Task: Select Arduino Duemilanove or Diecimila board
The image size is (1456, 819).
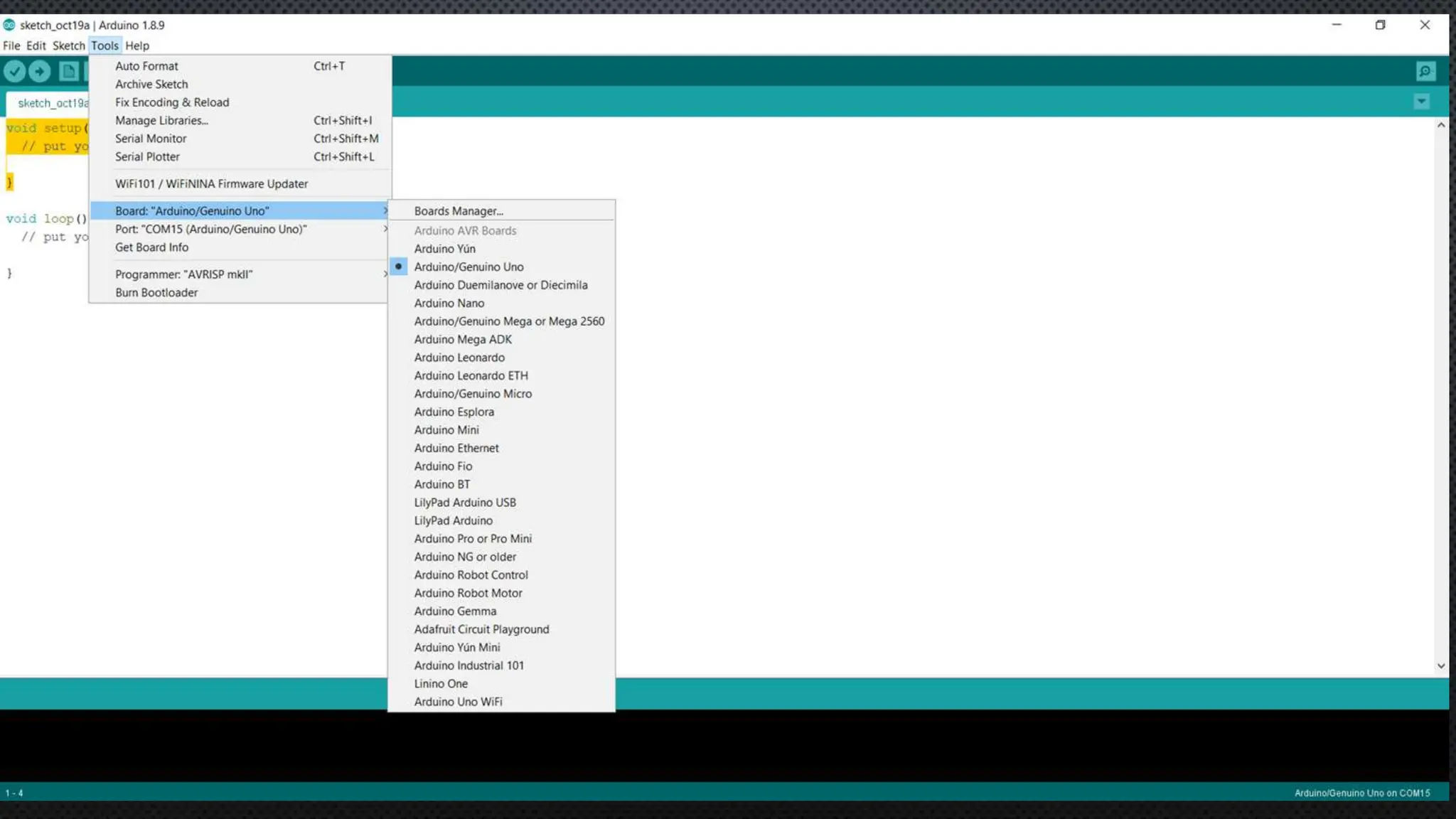Action: point(501,285)
